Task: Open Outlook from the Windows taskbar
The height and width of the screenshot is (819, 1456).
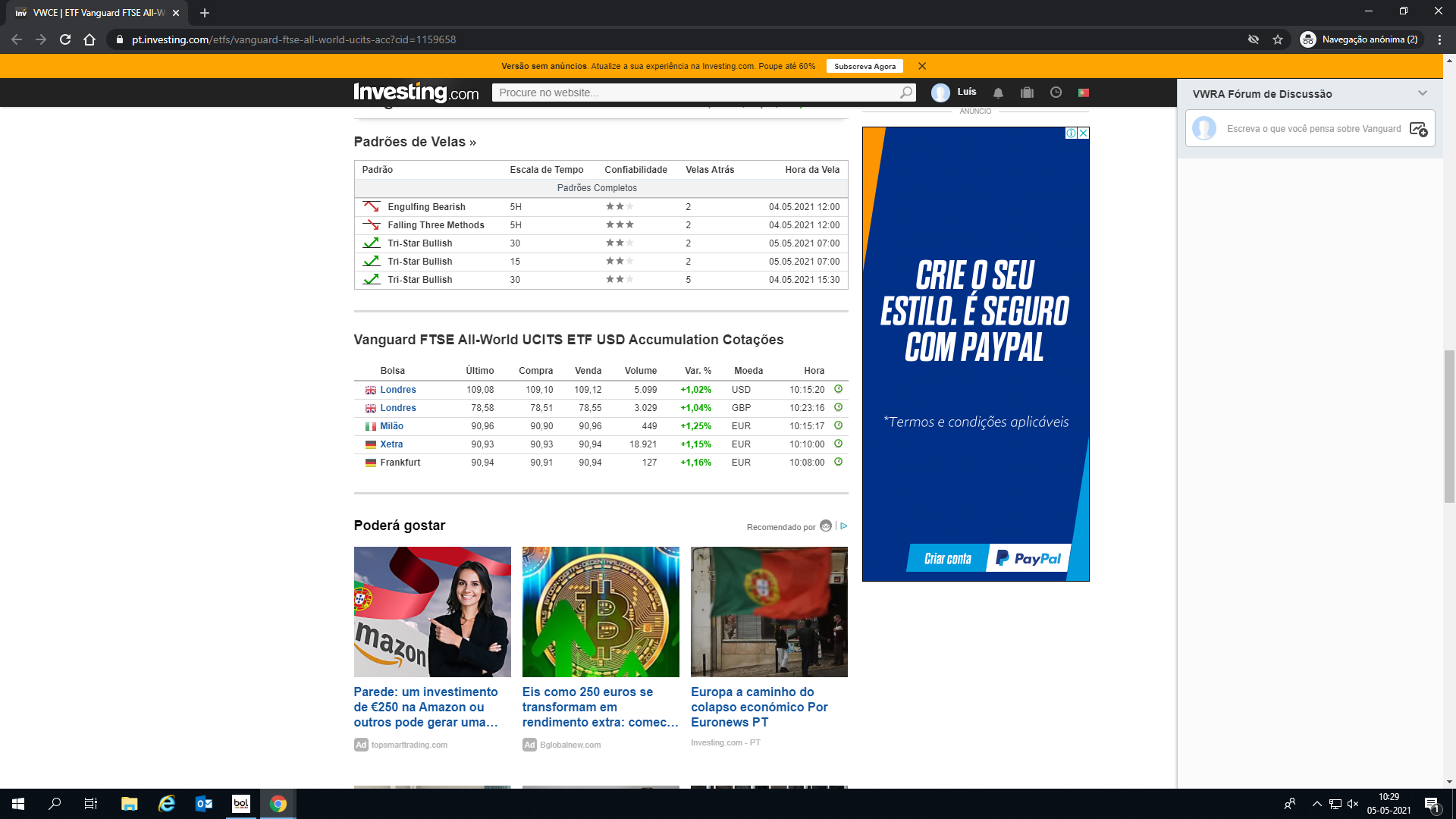Action: pyautogui.click(x=204, y=804)
